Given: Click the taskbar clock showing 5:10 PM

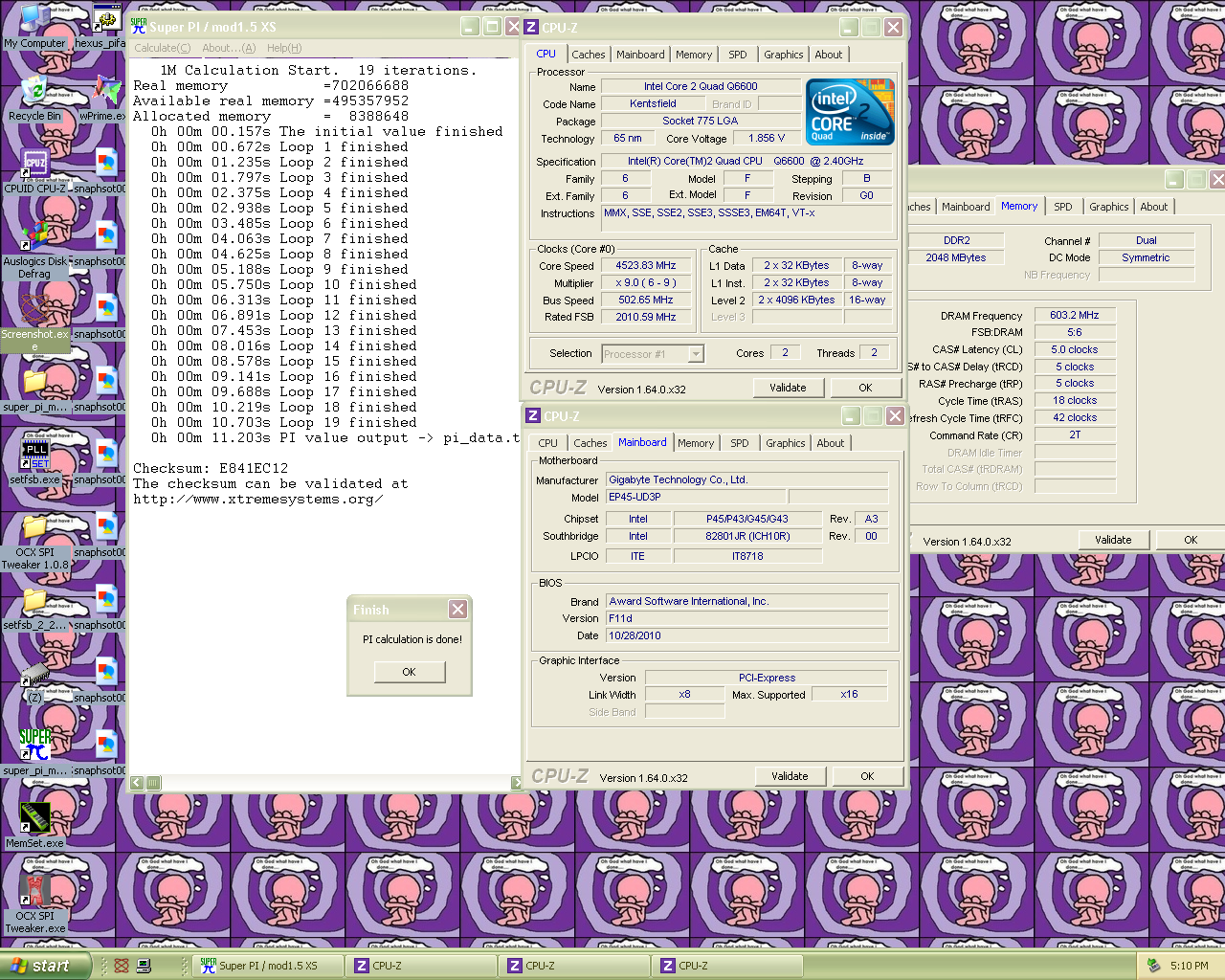Looking at the screenshot, I should point(1189,966).
